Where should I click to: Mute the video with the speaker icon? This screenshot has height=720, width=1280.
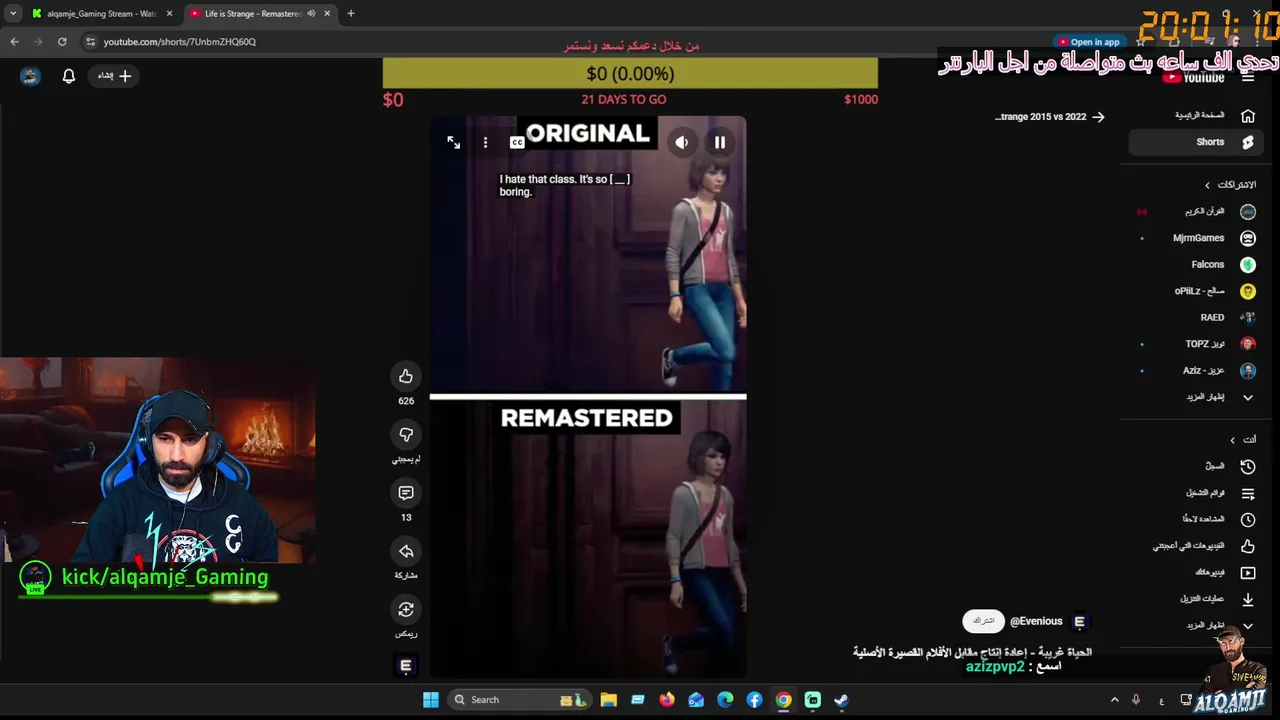click(x=681, y=143)
